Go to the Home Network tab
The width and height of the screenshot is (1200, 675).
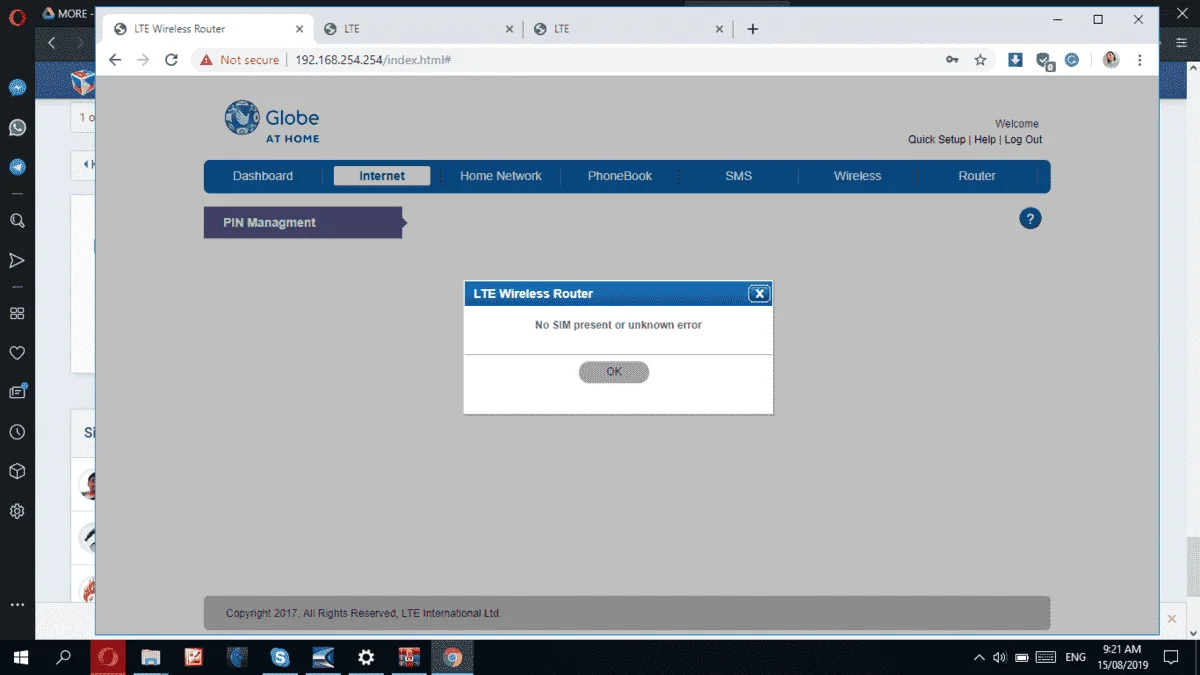pos(501,176)
